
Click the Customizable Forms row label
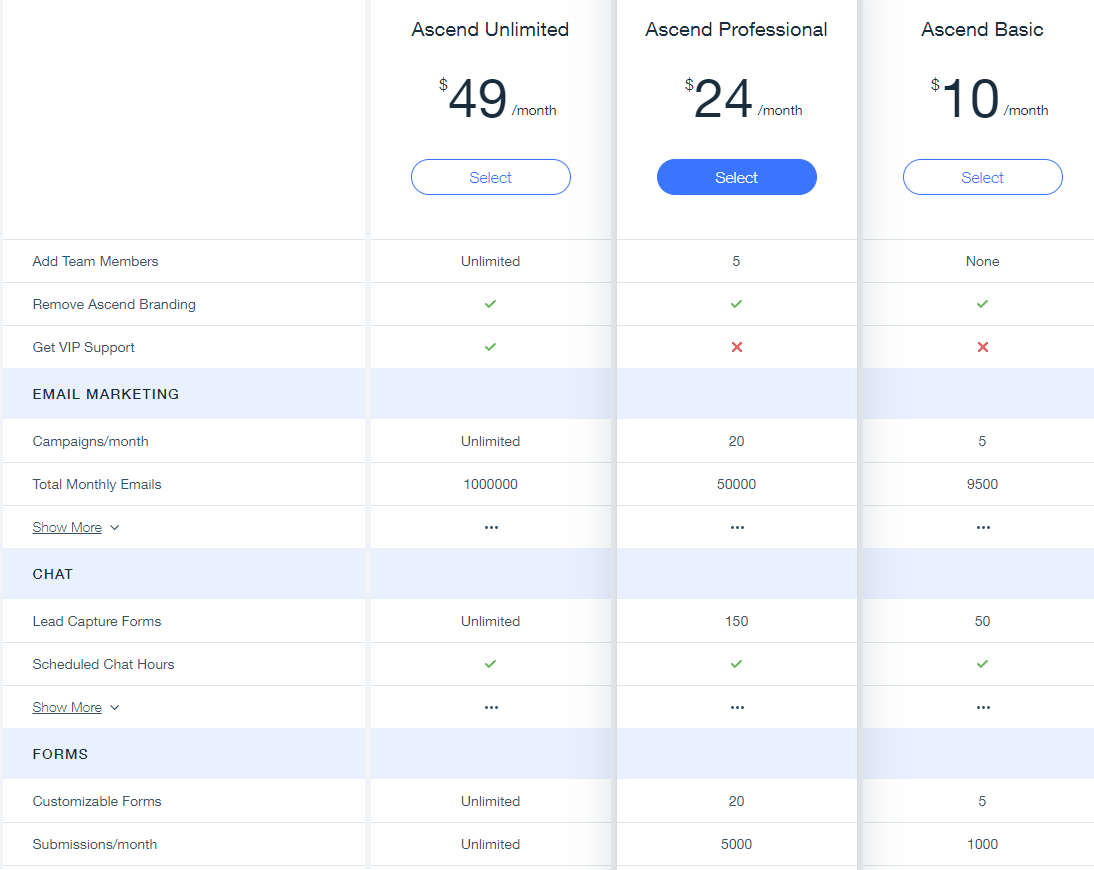point(97,801)
